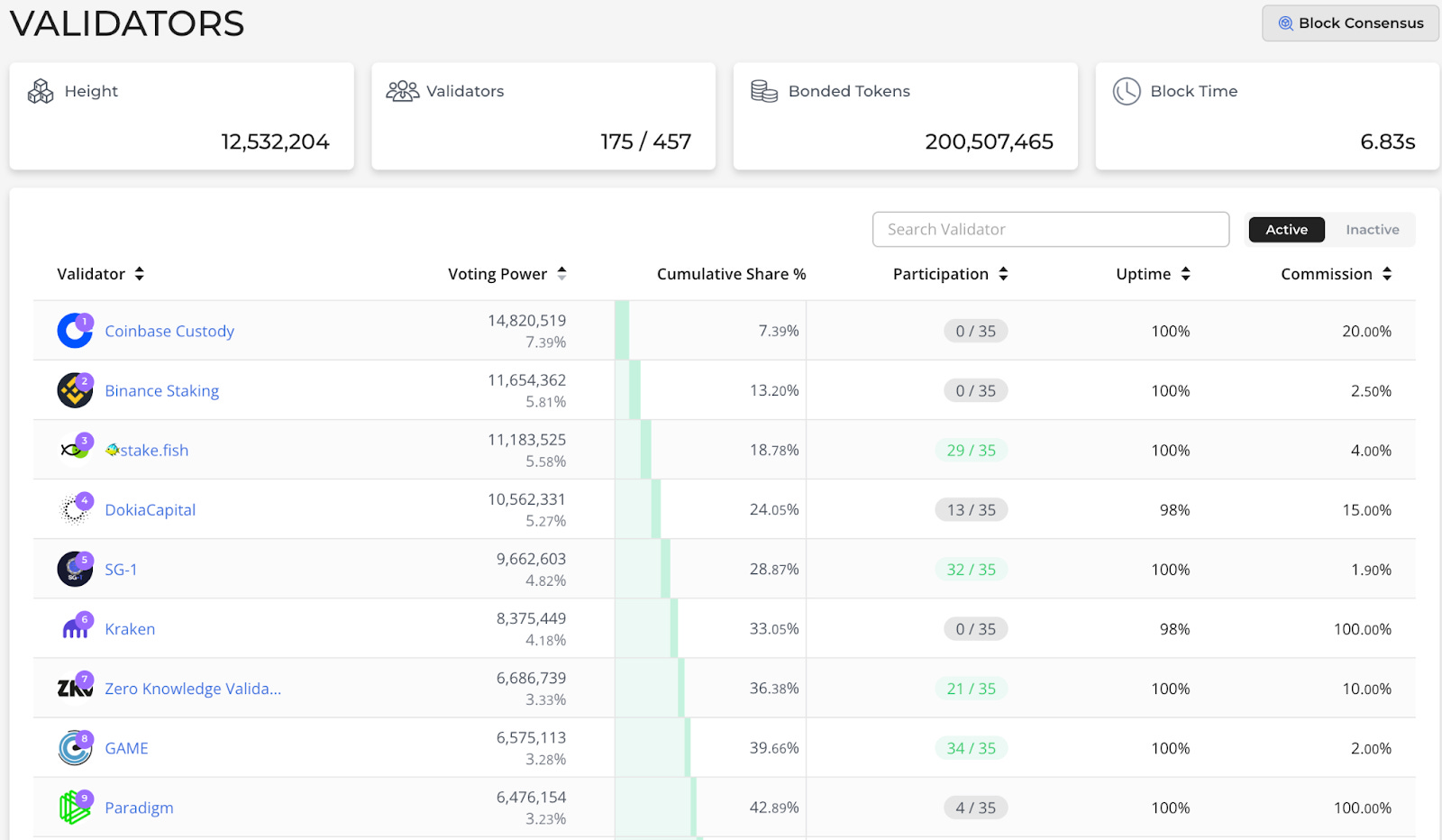1442x840 pixels.
Task: Click the Paradigm validator logo
Action: pos(75,807)
